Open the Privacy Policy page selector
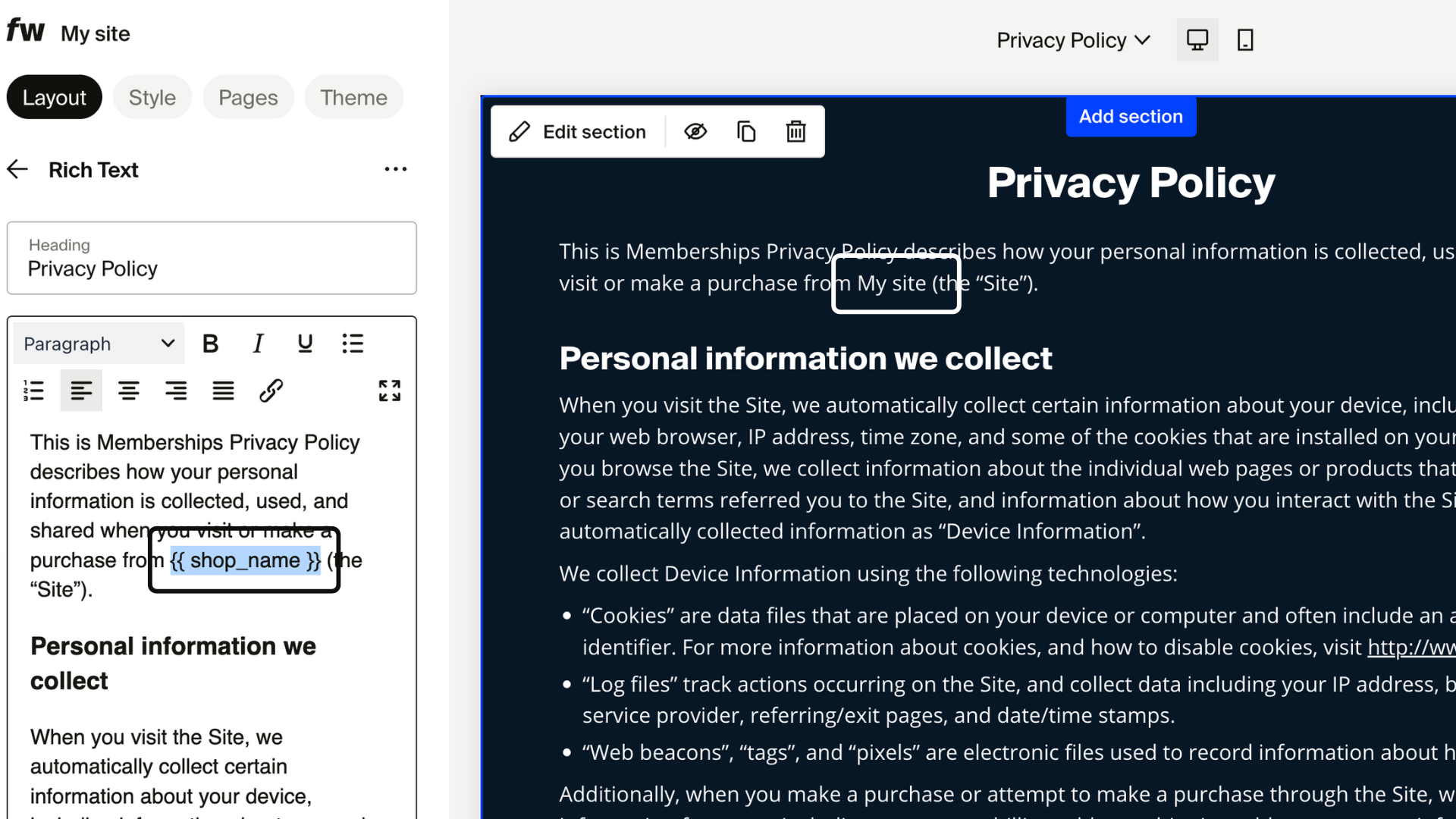This screenshot has height=819, width=1456. [1073, 40]
